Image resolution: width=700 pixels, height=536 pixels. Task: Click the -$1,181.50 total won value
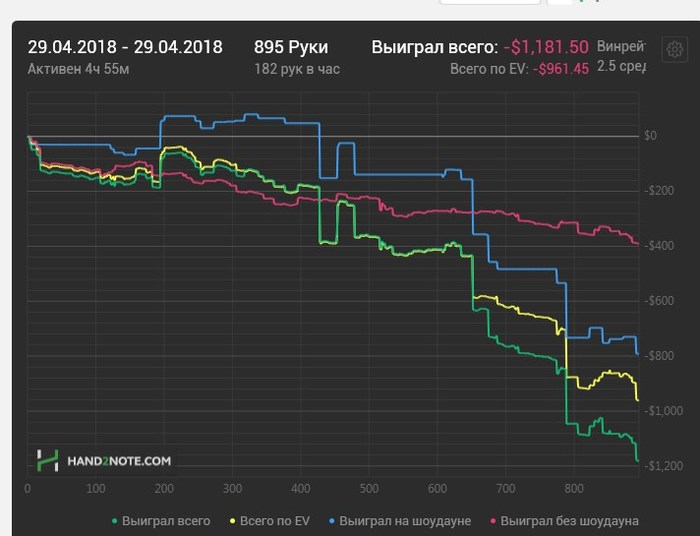click(x=546, y=47)
